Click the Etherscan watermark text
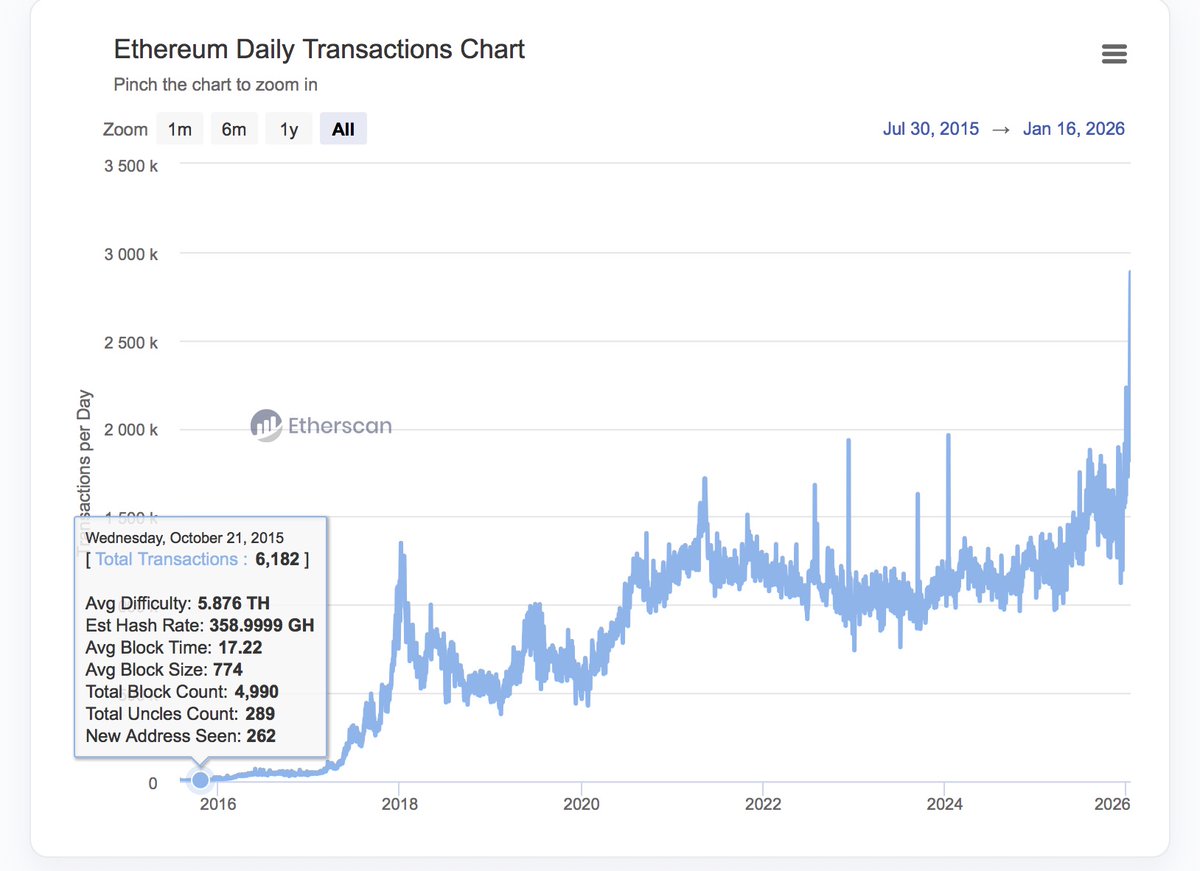Screen dimensions: 1200x871 tap(339, 426)
